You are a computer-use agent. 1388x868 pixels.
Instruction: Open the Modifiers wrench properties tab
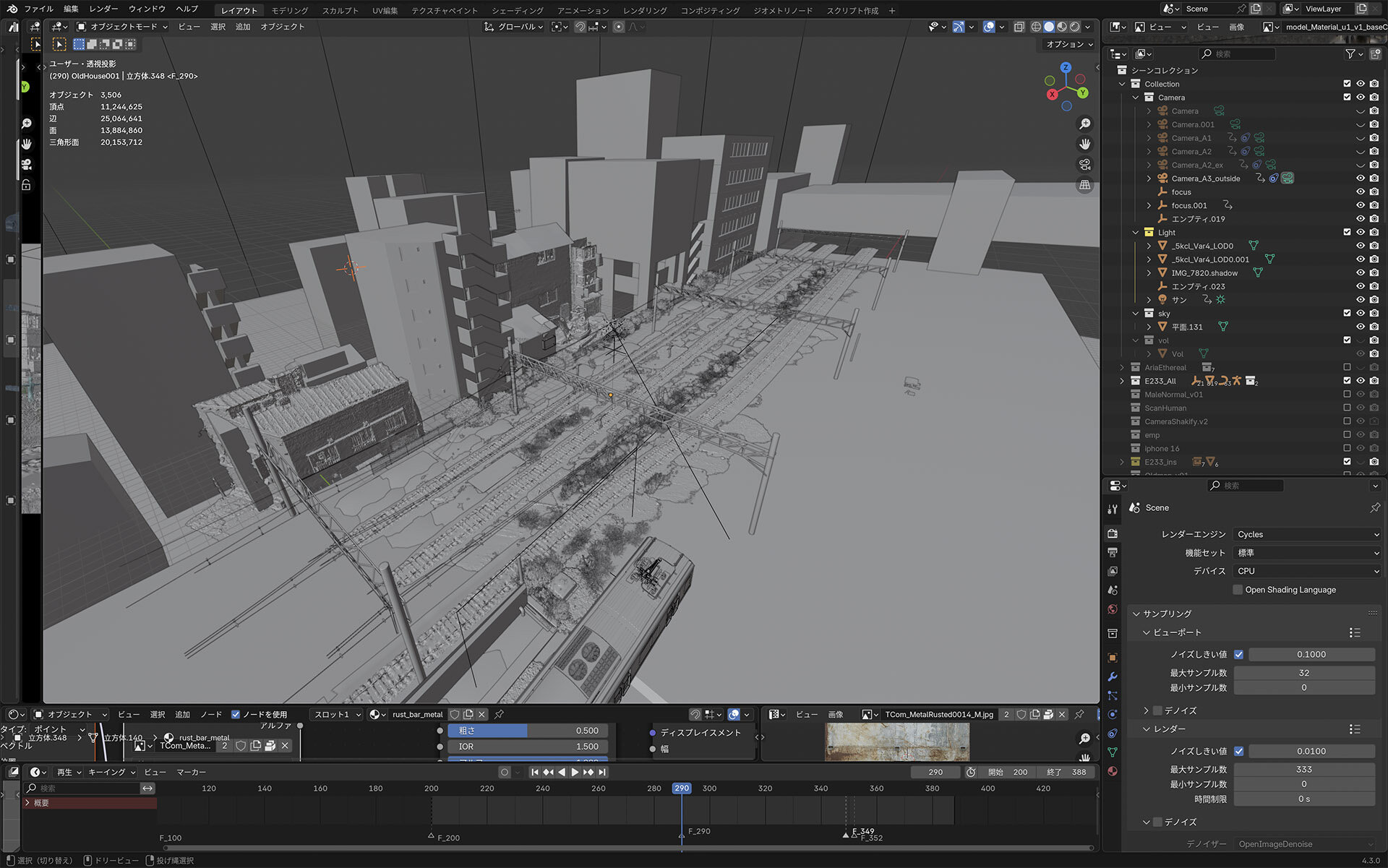pos(1113,676)
